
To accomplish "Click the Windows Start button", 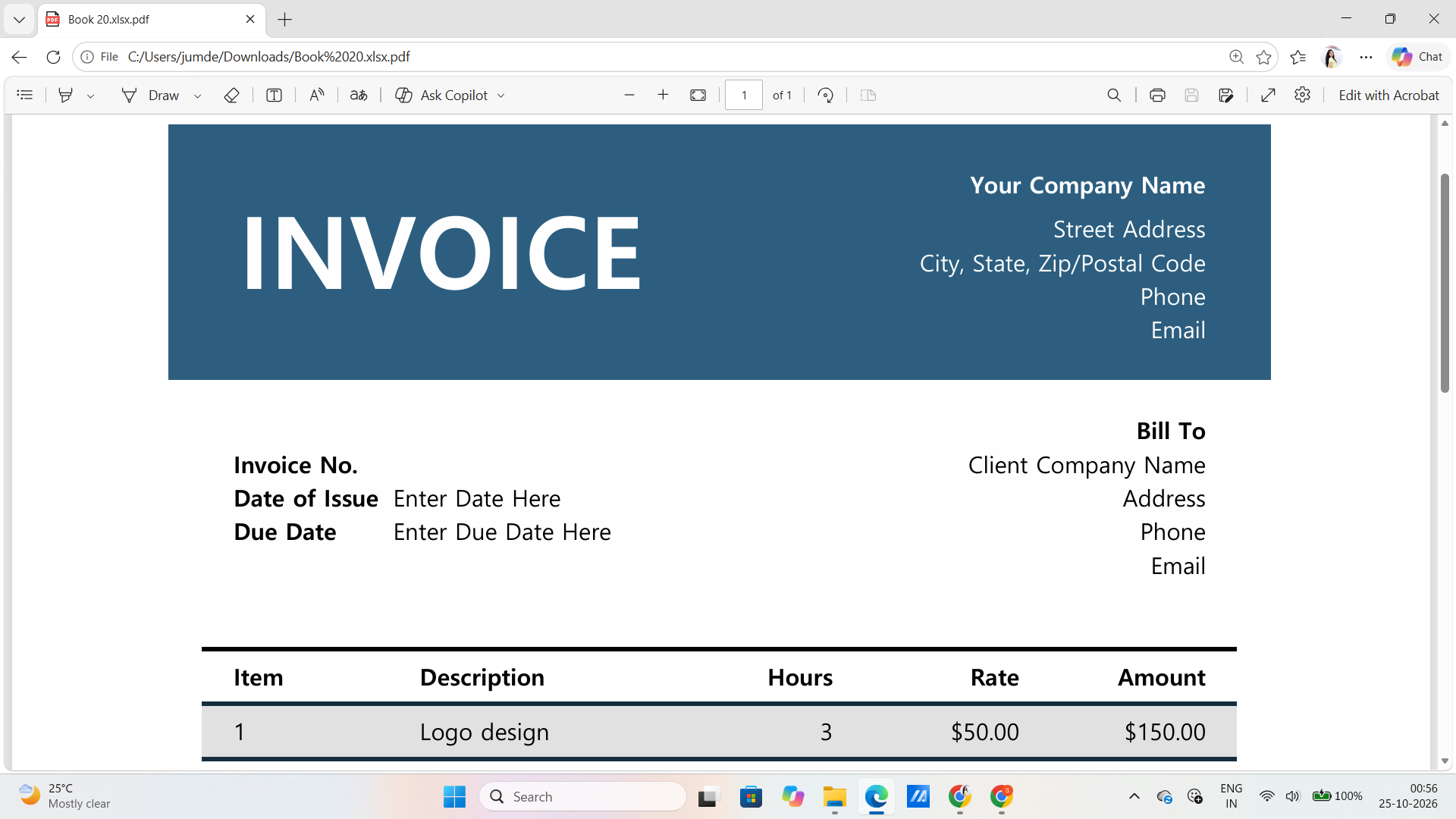I will (454, 797).
